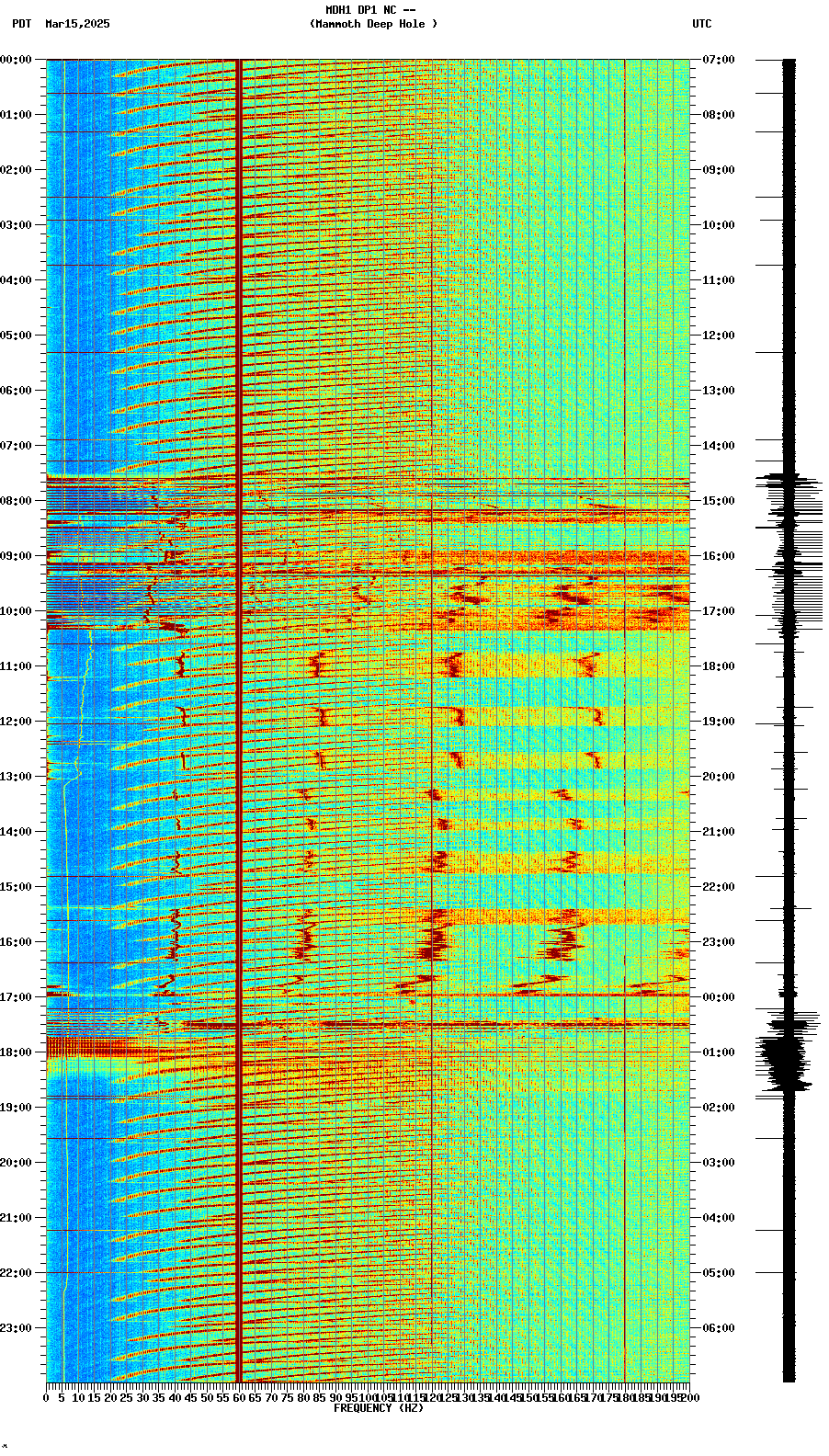Click the 12:00 UTC time label
The height and width of the screenshot is (1456, 829).
719,336
